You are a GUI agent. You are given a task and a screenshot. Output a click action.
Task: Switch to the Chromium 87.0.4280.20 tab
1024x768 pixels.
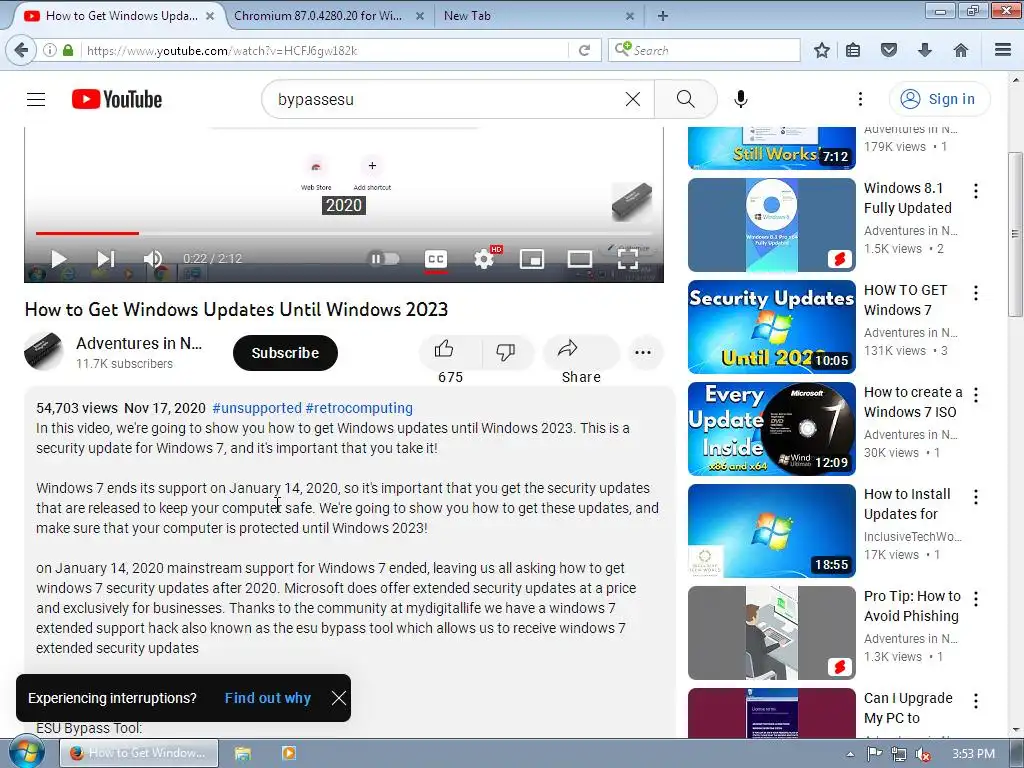coord(318,16)
